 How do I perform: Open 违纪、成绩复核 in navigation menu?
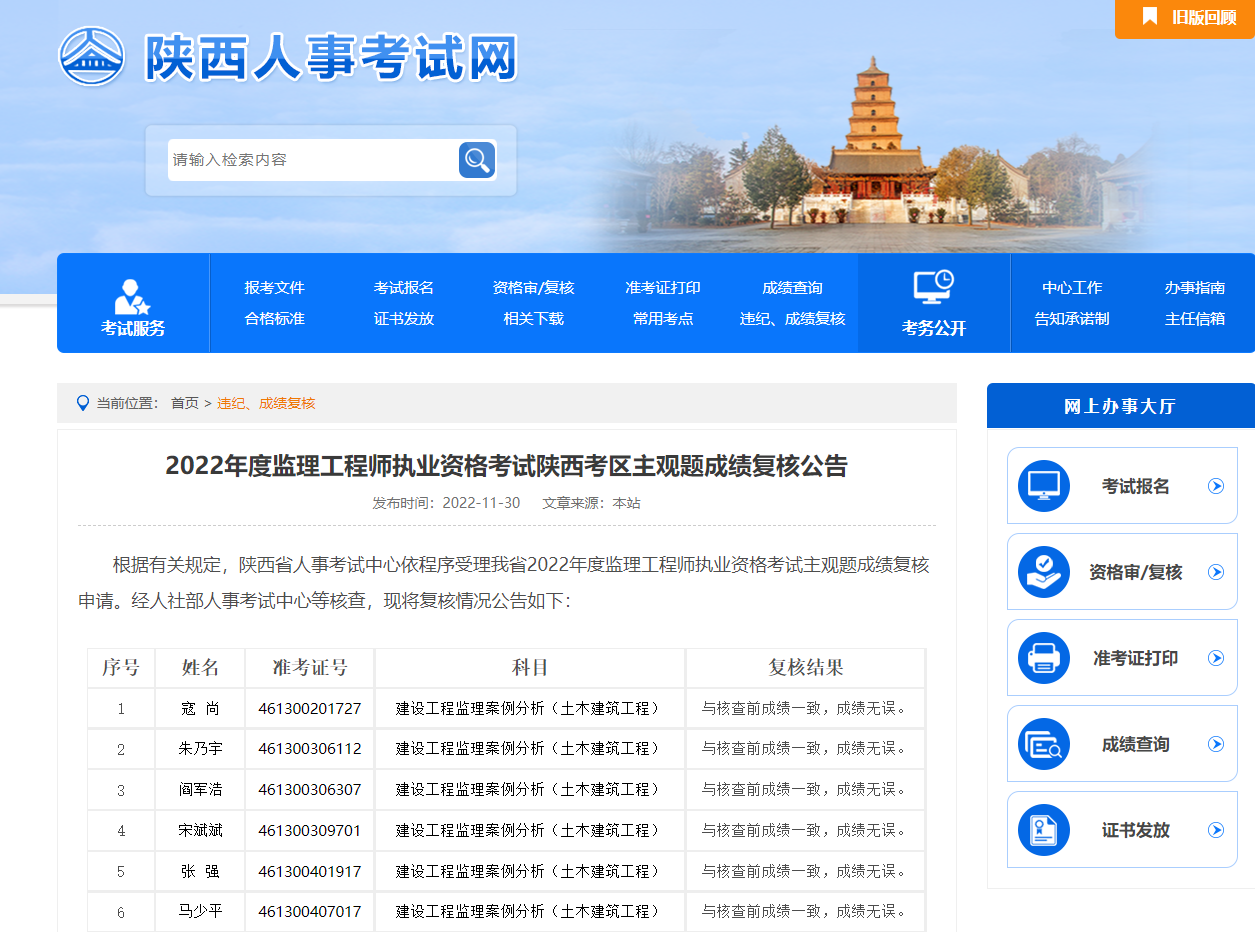(792, 319)
